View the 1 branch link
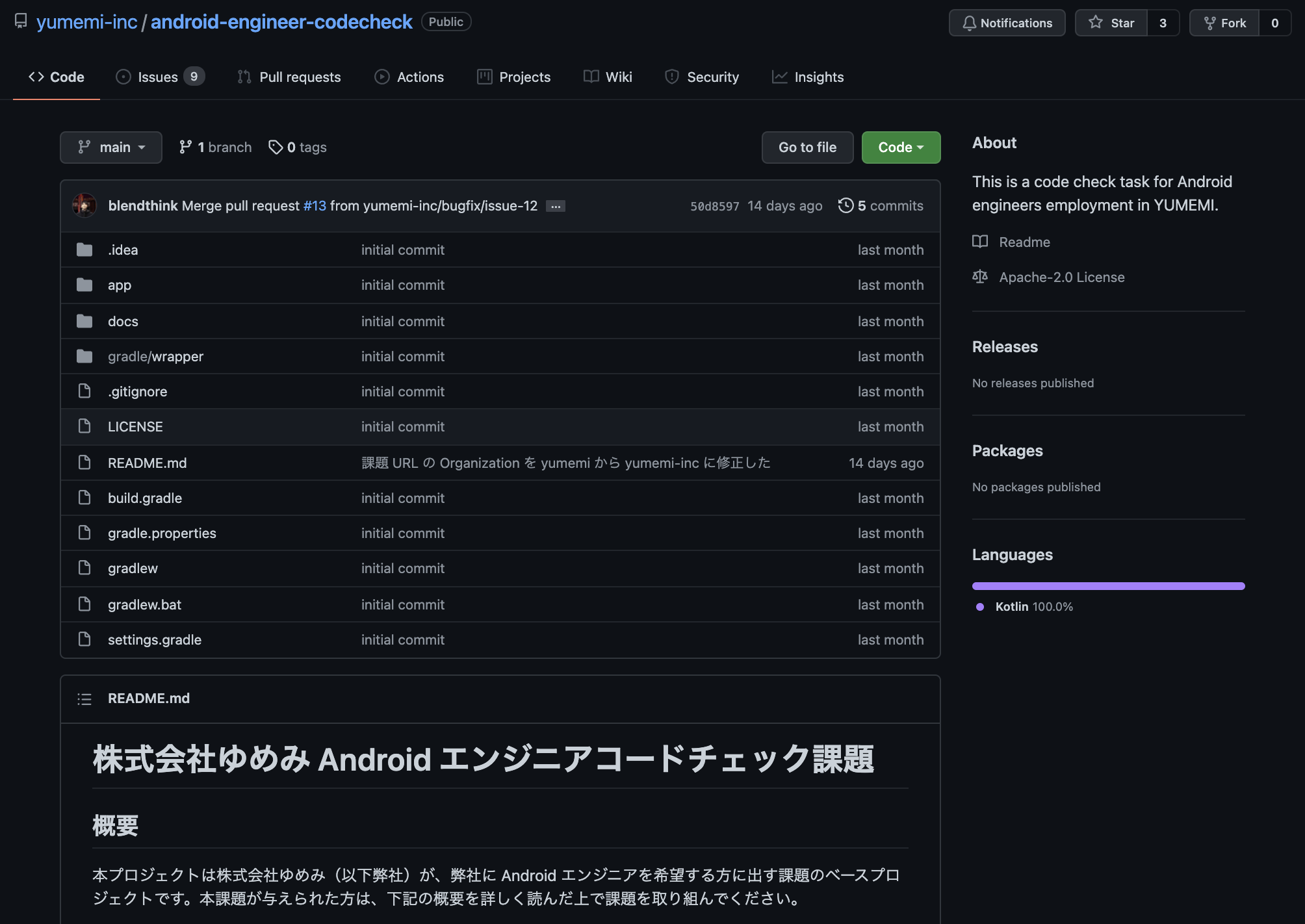 pos(215,148)
